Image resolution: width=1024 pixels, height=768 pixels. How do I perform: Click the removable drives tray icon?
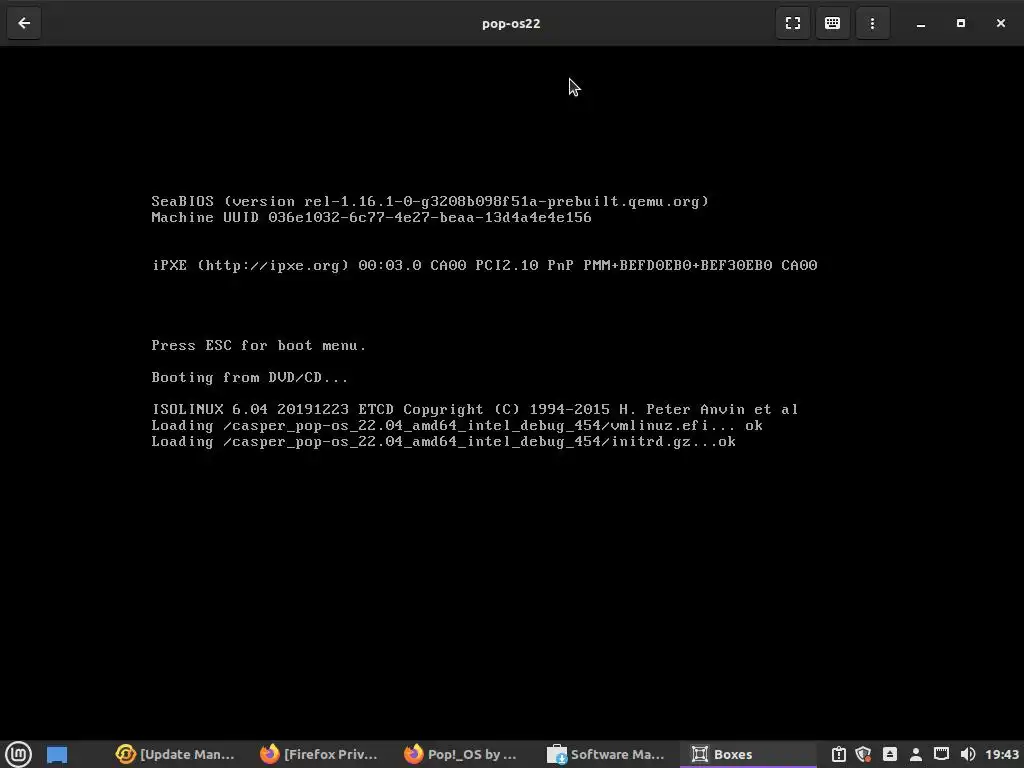889,754
